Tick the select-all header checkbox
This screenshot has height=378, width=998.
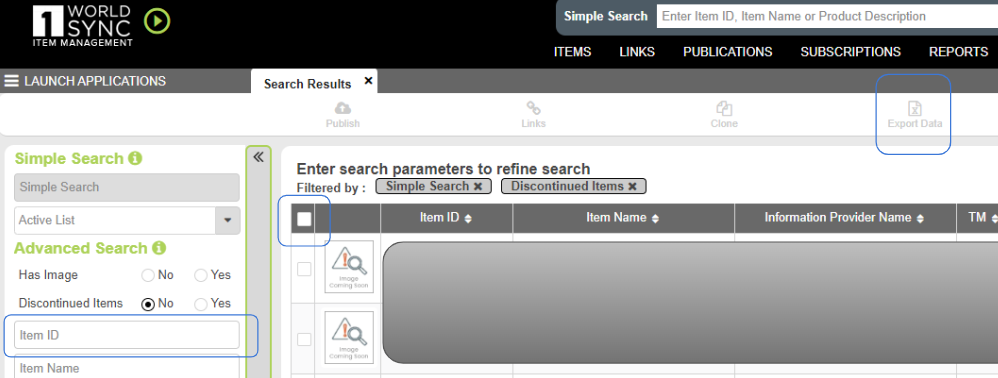(304, 219)
